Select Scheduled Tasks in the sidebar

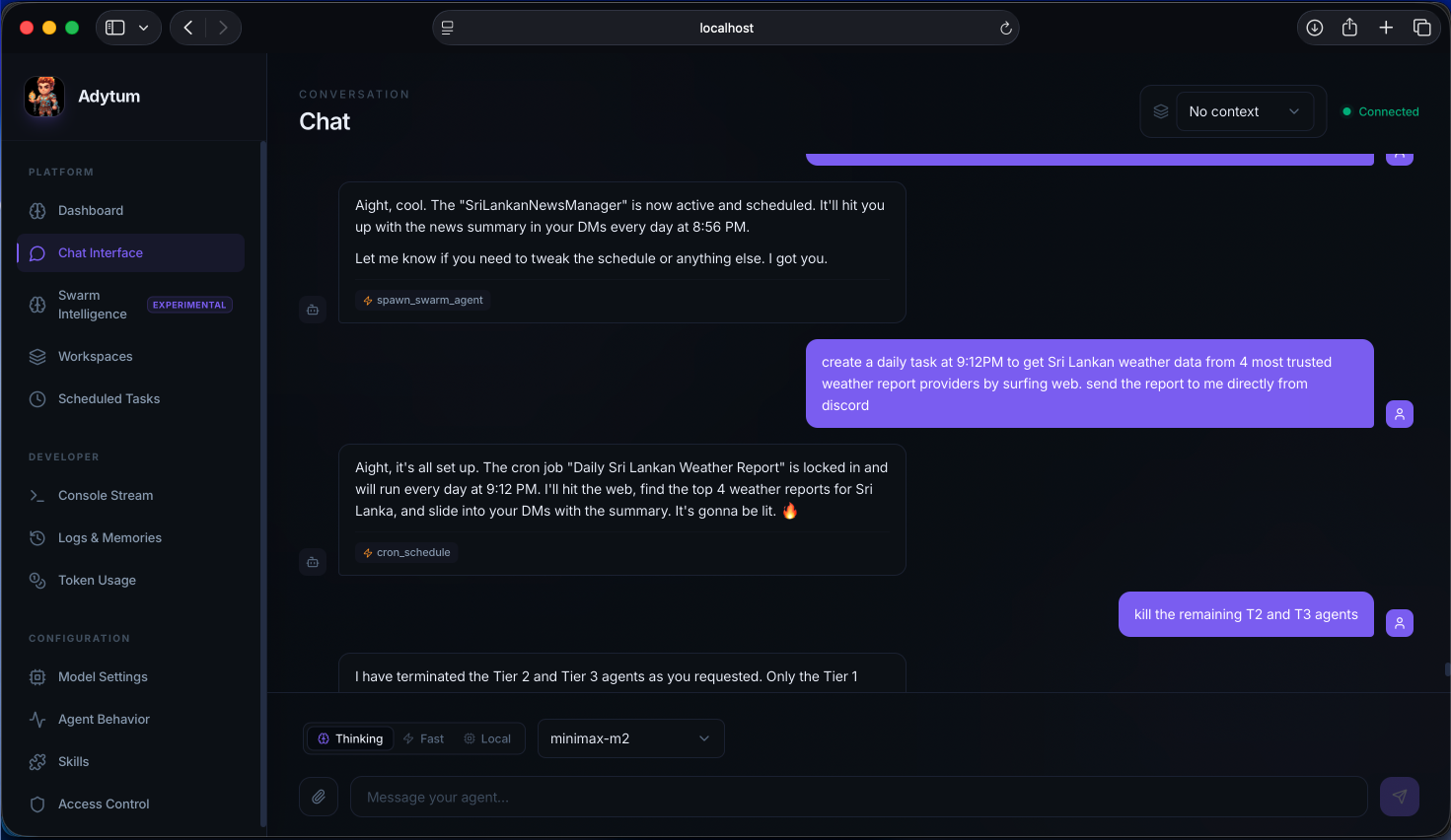pyautogui.click(x=108, y=398)
